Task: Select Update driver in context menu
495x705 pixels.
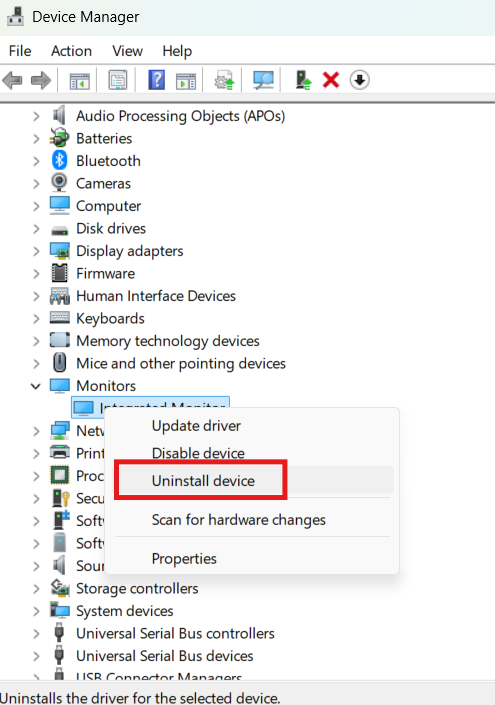Action: (x=196, y=426)
